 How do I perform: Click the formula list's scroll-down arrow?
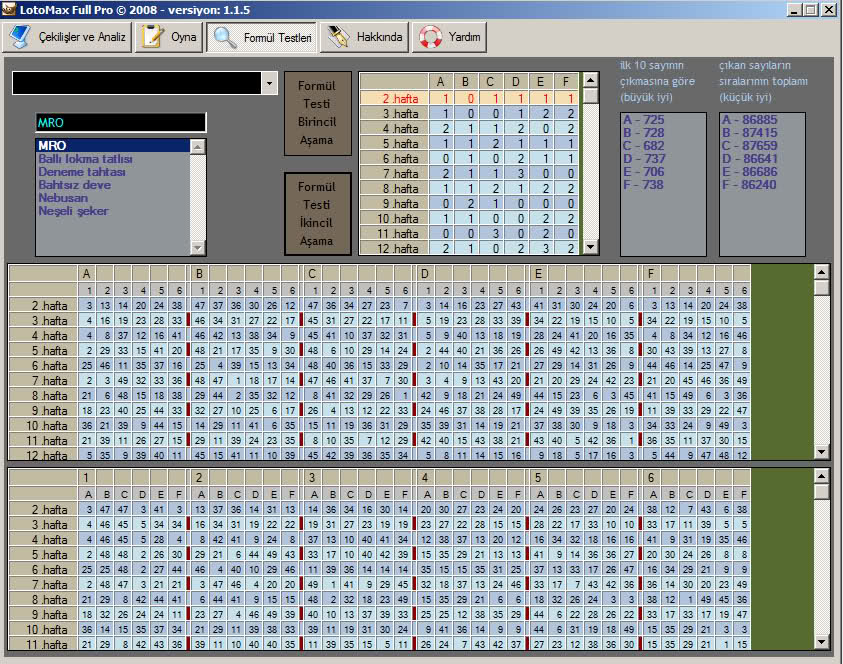pyautogui.click(x=198, y=247)
